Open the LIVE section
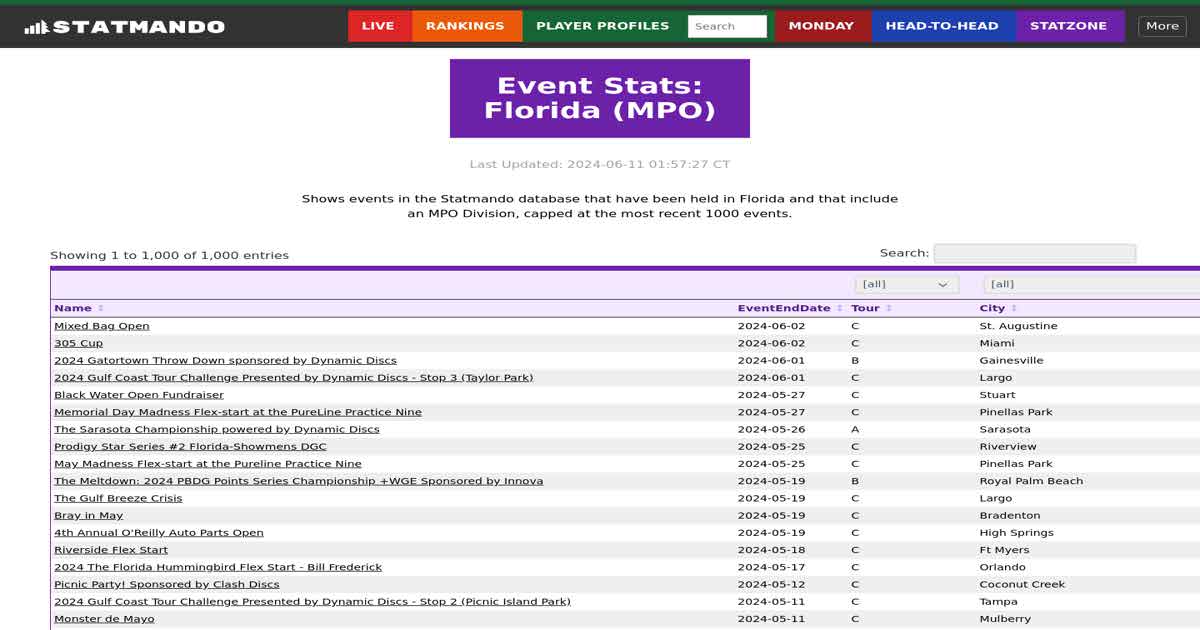The height and width of the screenshot is (630, 1200). pos(379,25)
